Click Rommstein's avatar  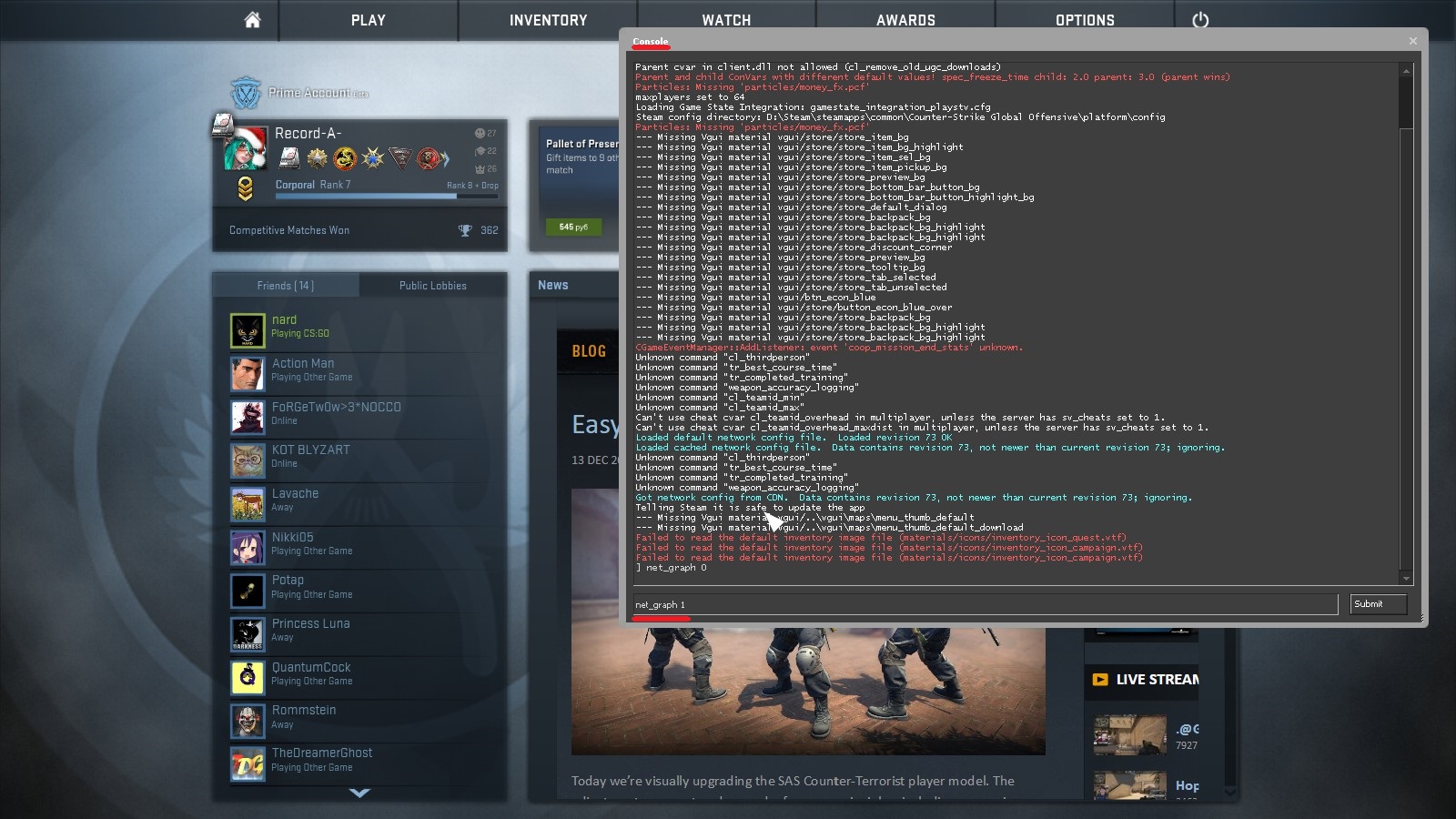248,721
